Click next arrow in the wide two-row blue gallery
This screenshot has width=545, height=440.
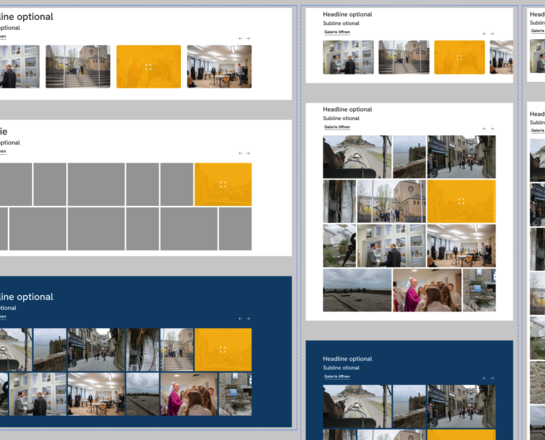click(x=248, y=319)
